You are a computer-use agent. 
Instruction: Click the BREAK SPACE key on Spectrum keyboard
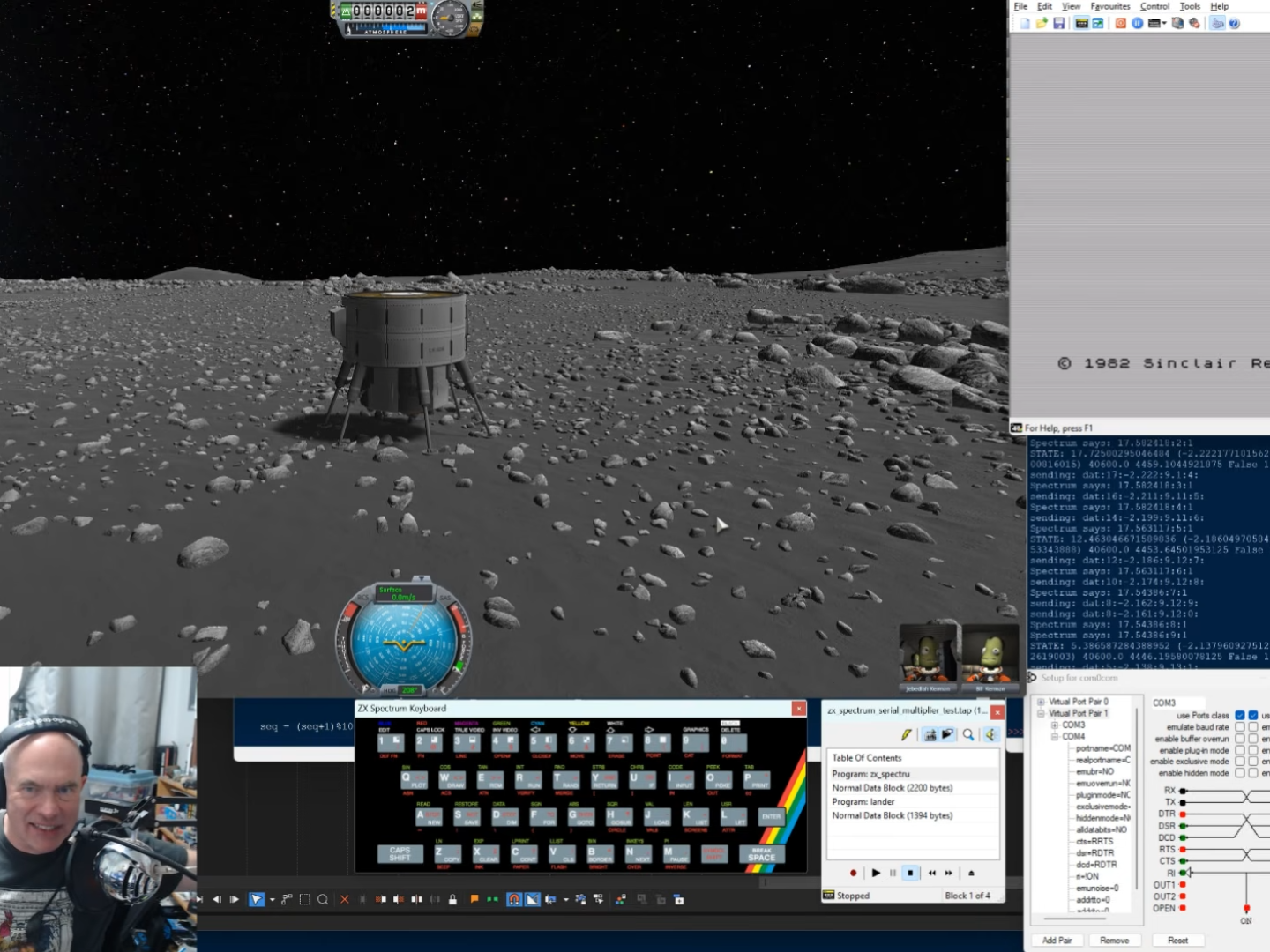[761, 854]
